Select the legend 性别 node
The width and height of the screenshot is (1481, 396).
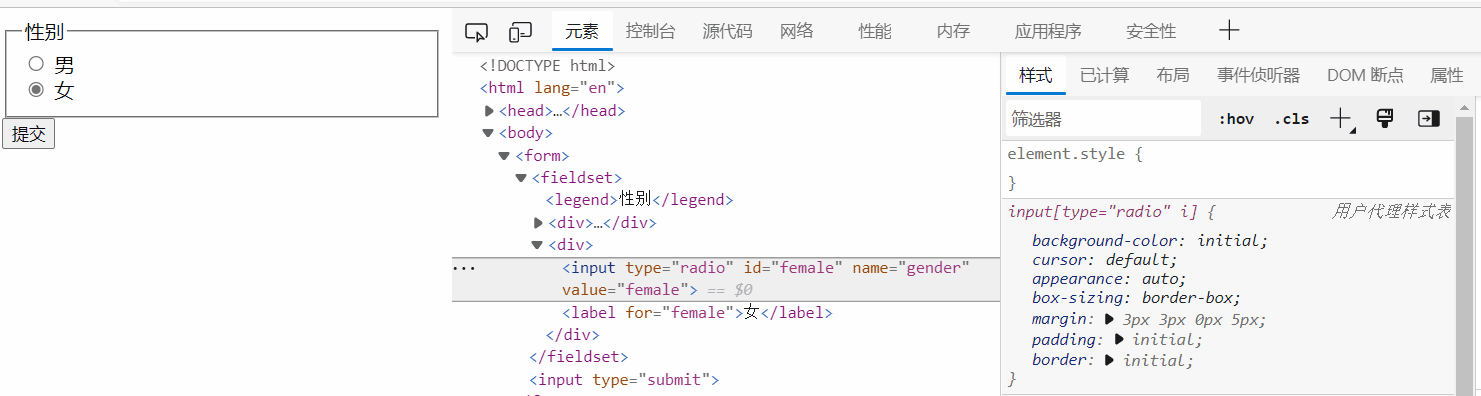[x=640, y=200]
